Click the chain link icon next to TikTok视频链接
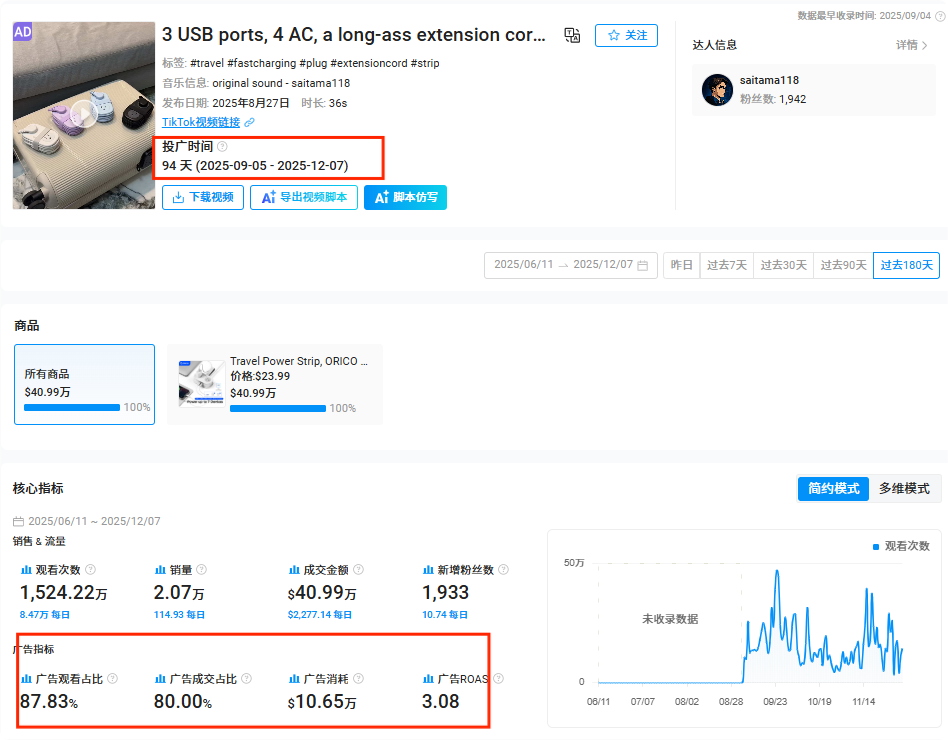 coord(247,122)
